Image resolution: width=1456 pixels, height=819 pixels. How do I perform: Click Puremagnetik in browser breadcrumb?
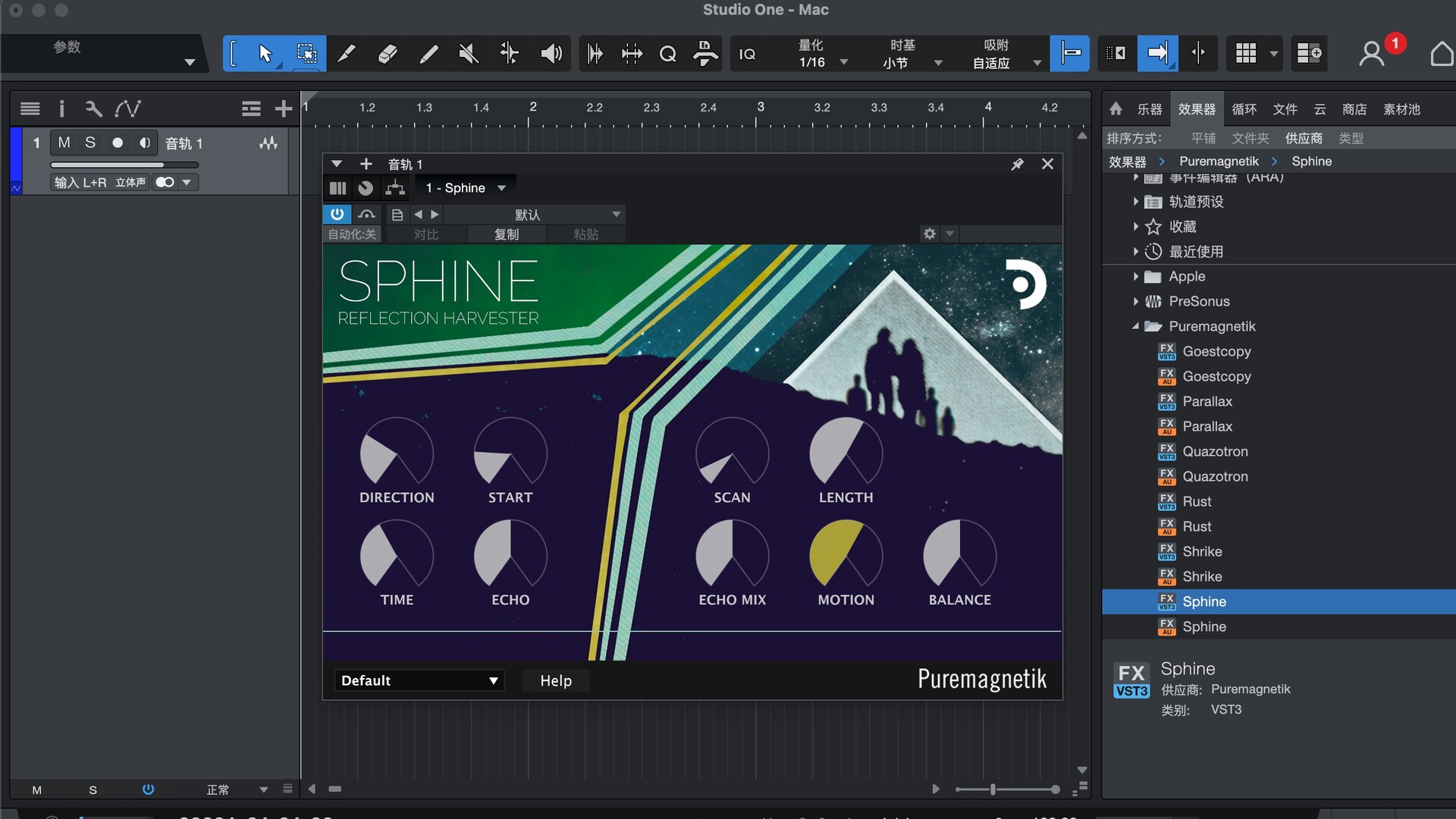point(1219,162)
